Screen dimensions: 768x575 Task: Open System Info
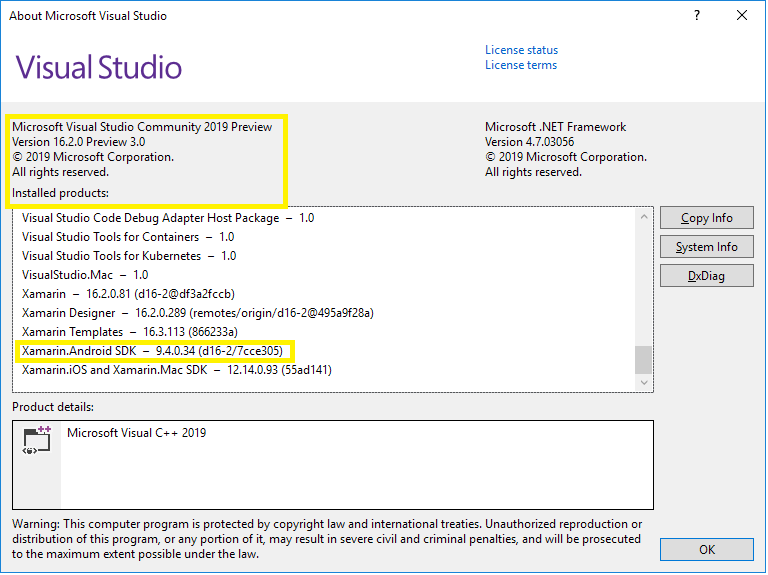[x=706, y=247]
